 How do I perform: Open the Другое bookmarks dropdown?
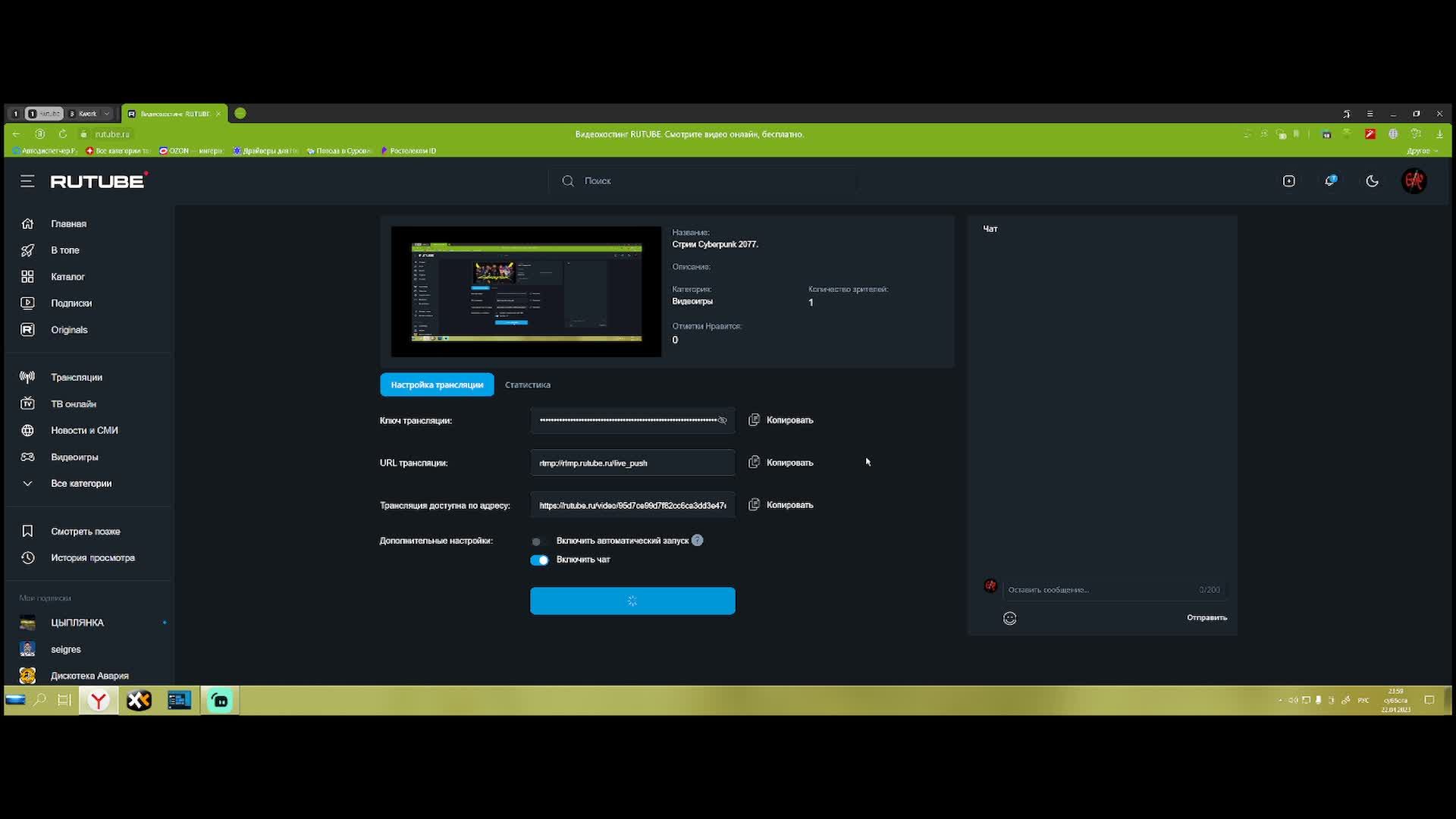point(1422,151)
